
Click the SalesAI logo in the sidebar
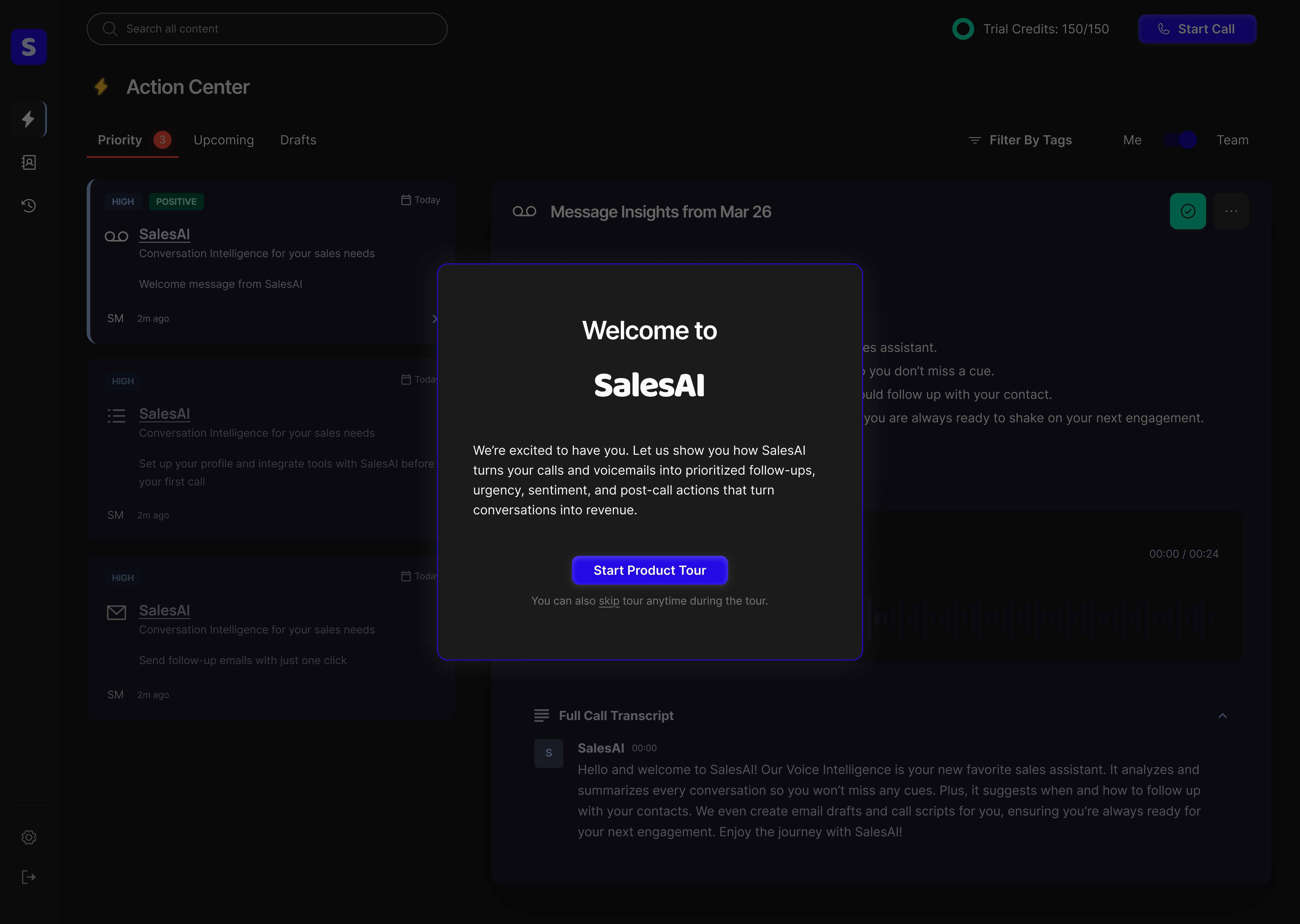coord(29,47)
